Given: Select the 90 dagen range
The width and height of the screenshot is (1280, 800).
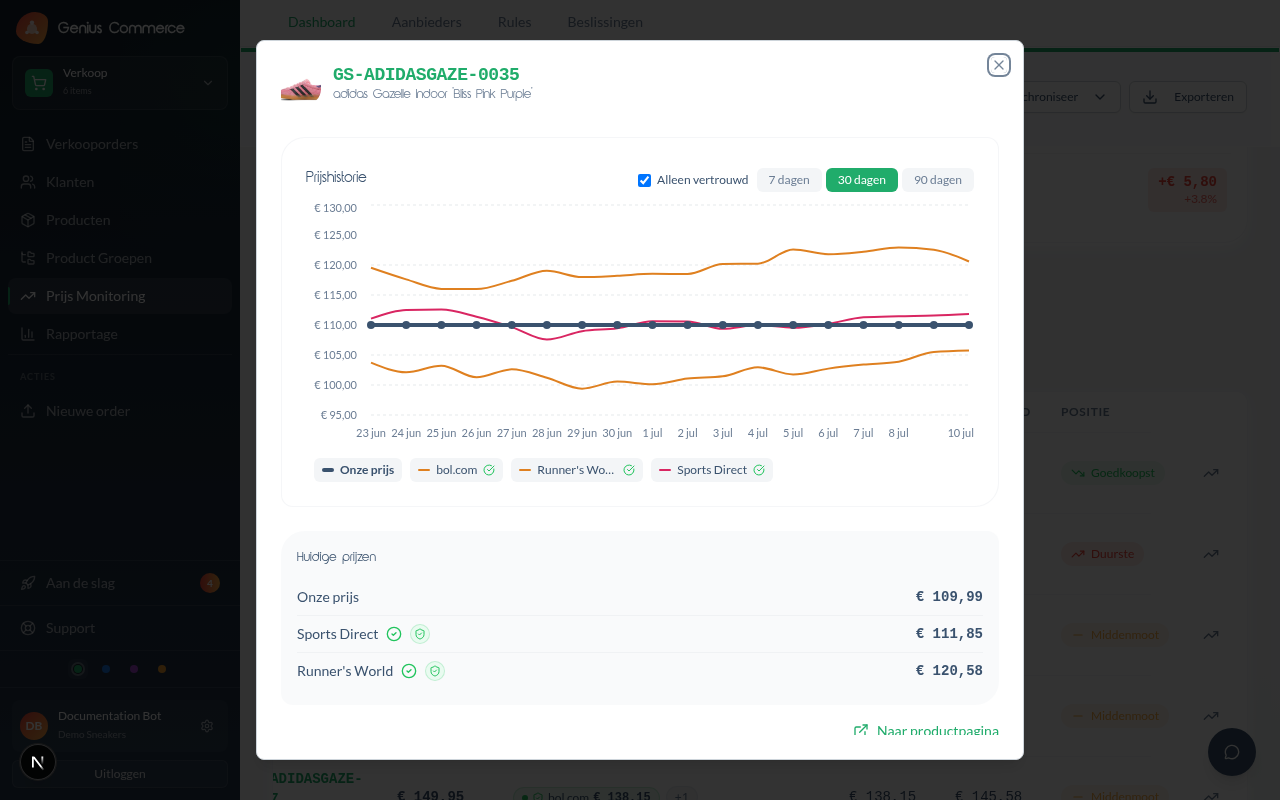Looking at the screenshot, I should [938, 180].
